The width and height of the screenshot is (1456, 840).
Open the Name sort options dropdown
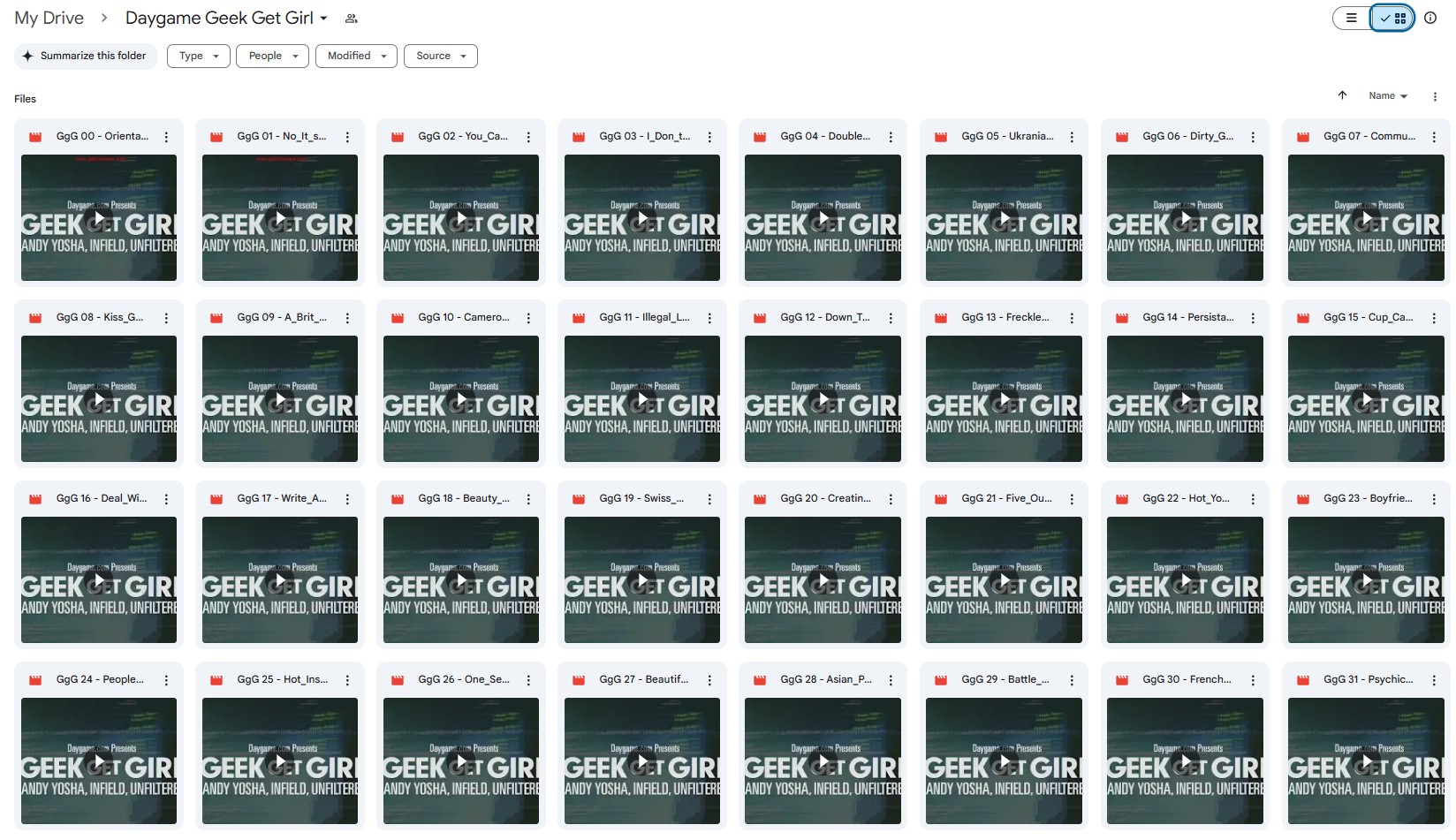(1387, 96)
